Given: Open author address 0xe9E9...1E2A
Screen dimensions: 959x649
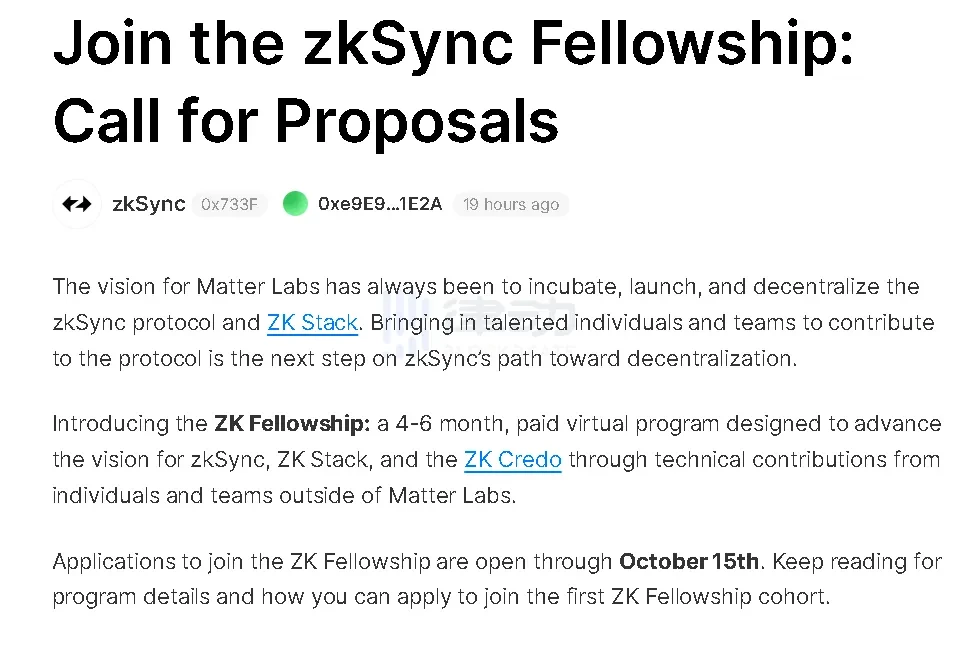Looking at the screenshot, I should click(x=380, y=204).
